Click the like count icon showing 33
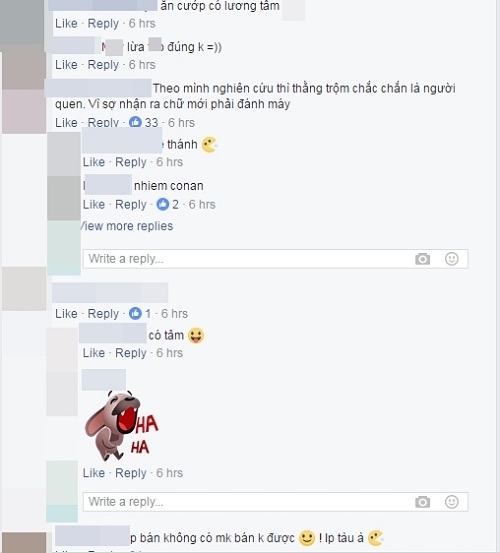Viewport: 500px width, 553px height. [x=135, y=122]
